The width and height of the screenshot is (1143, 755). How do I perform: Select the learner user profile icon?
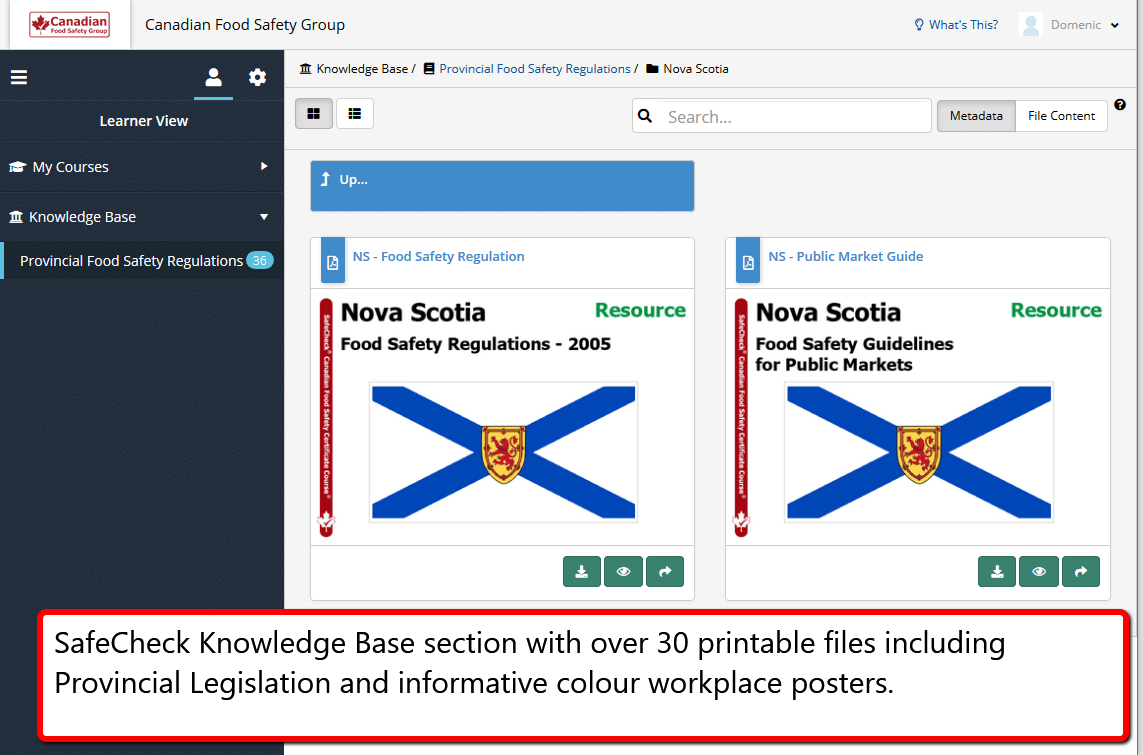(x=214, y=77)
